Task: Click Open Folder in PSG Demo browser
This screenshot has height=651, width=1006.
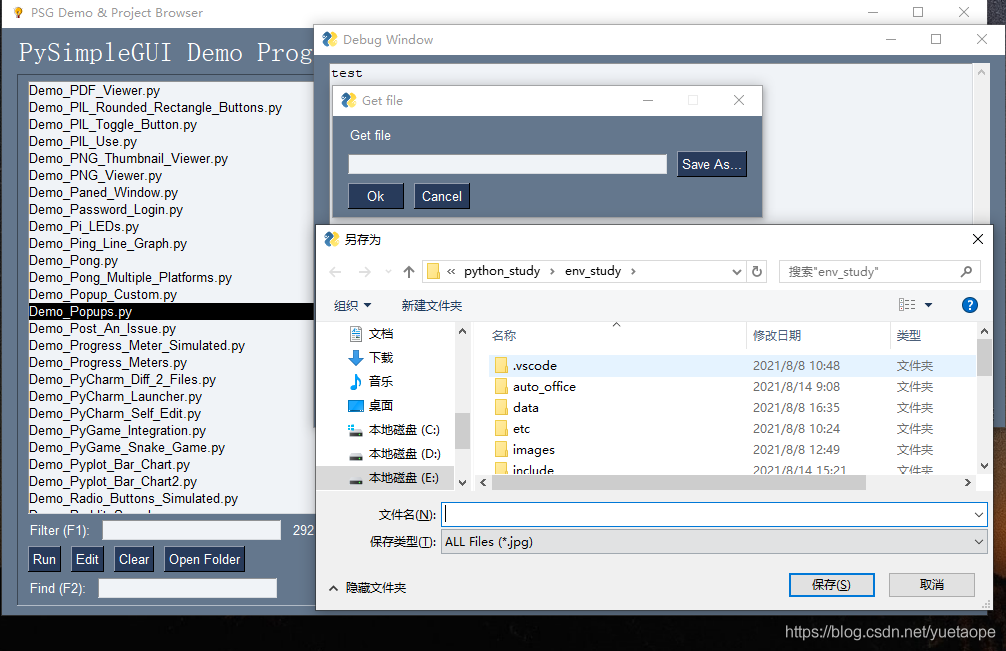Action: point(205,559)
